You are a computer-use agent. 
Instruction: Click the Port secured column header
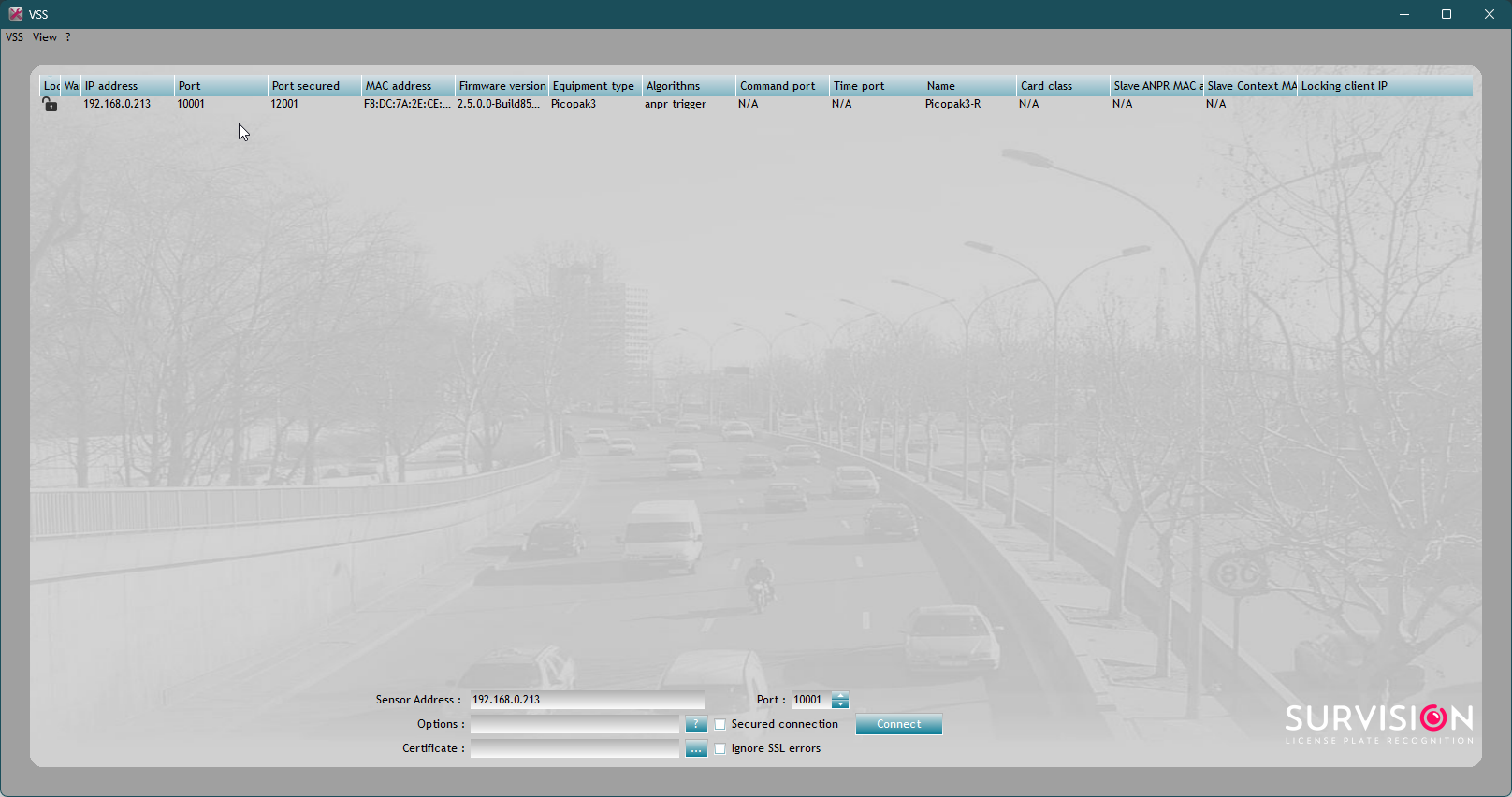click(314, 86)
